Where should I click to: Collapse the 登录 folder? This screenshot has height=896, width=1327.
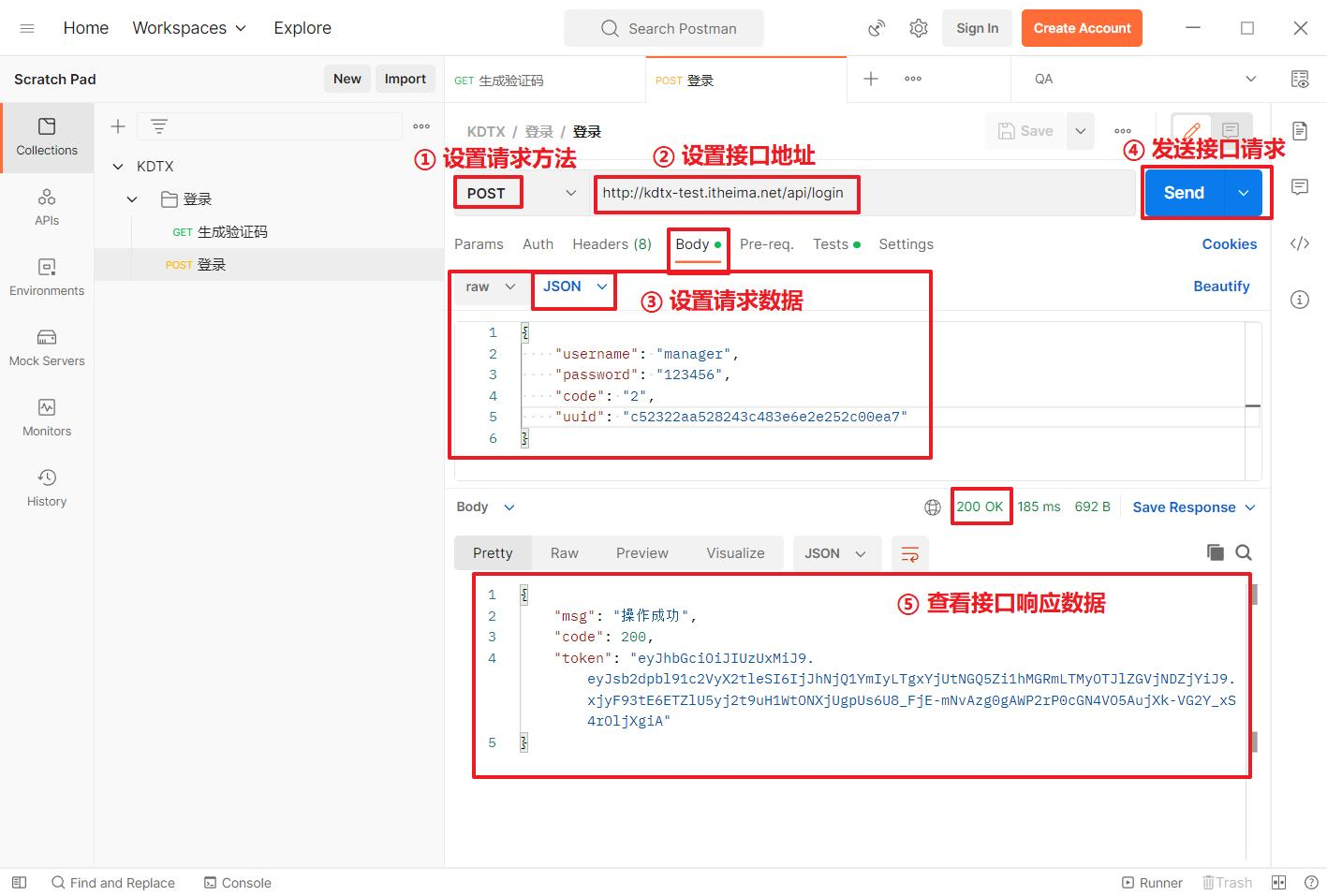132,199
